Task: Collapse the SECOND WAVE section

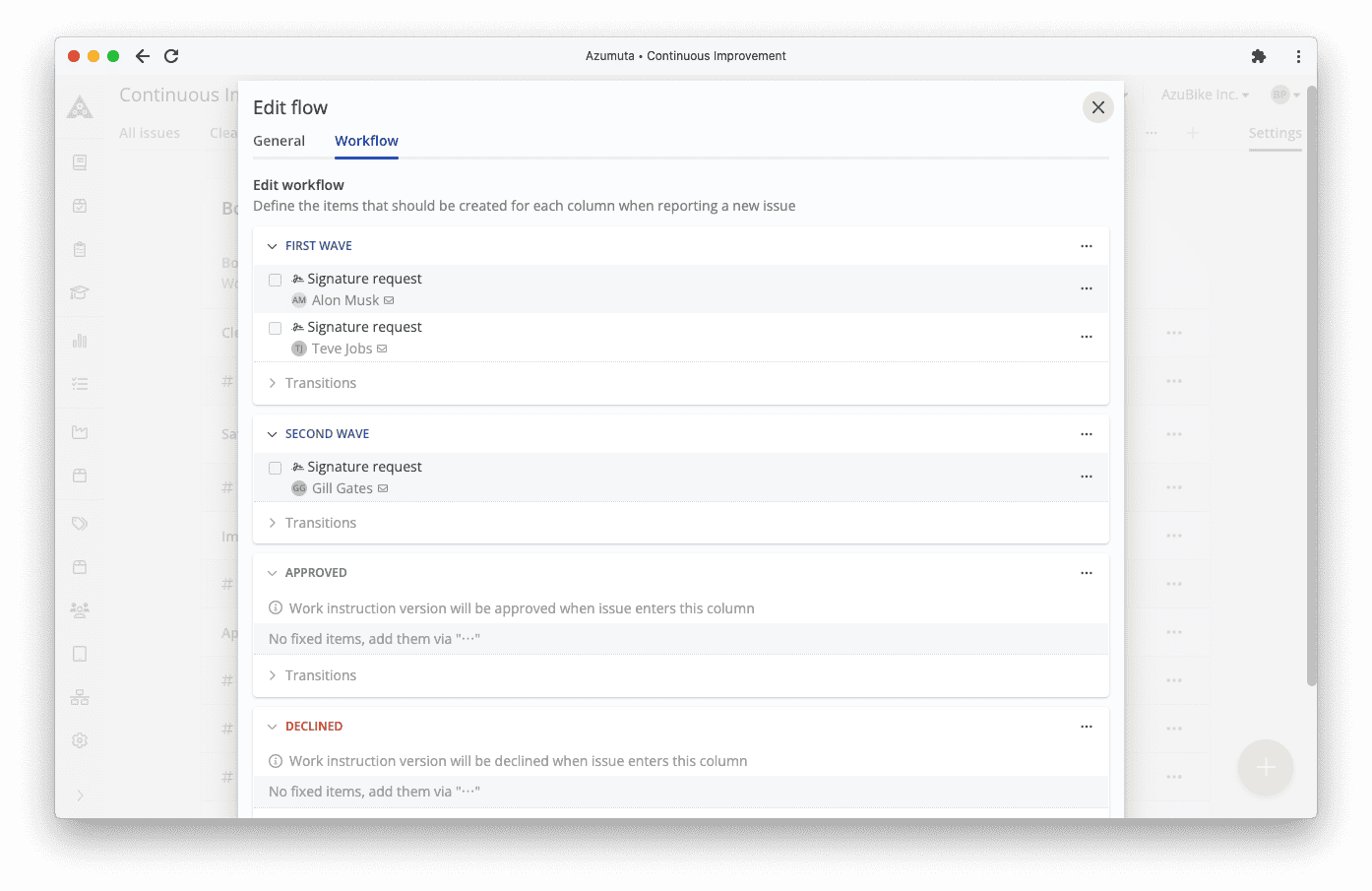Action: pos(272,433)
